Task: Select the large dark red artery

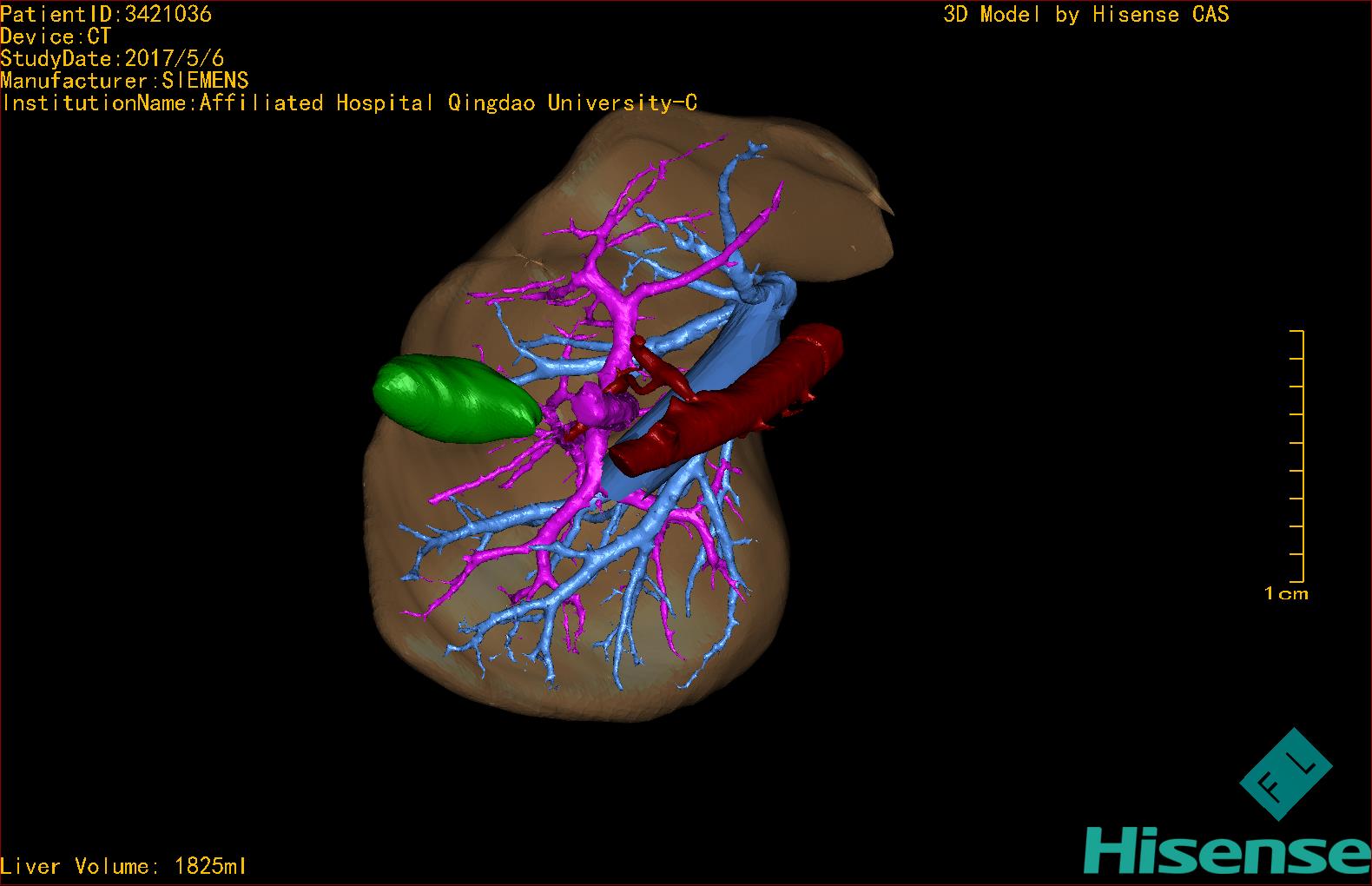Action: click(x=728, y=399)
